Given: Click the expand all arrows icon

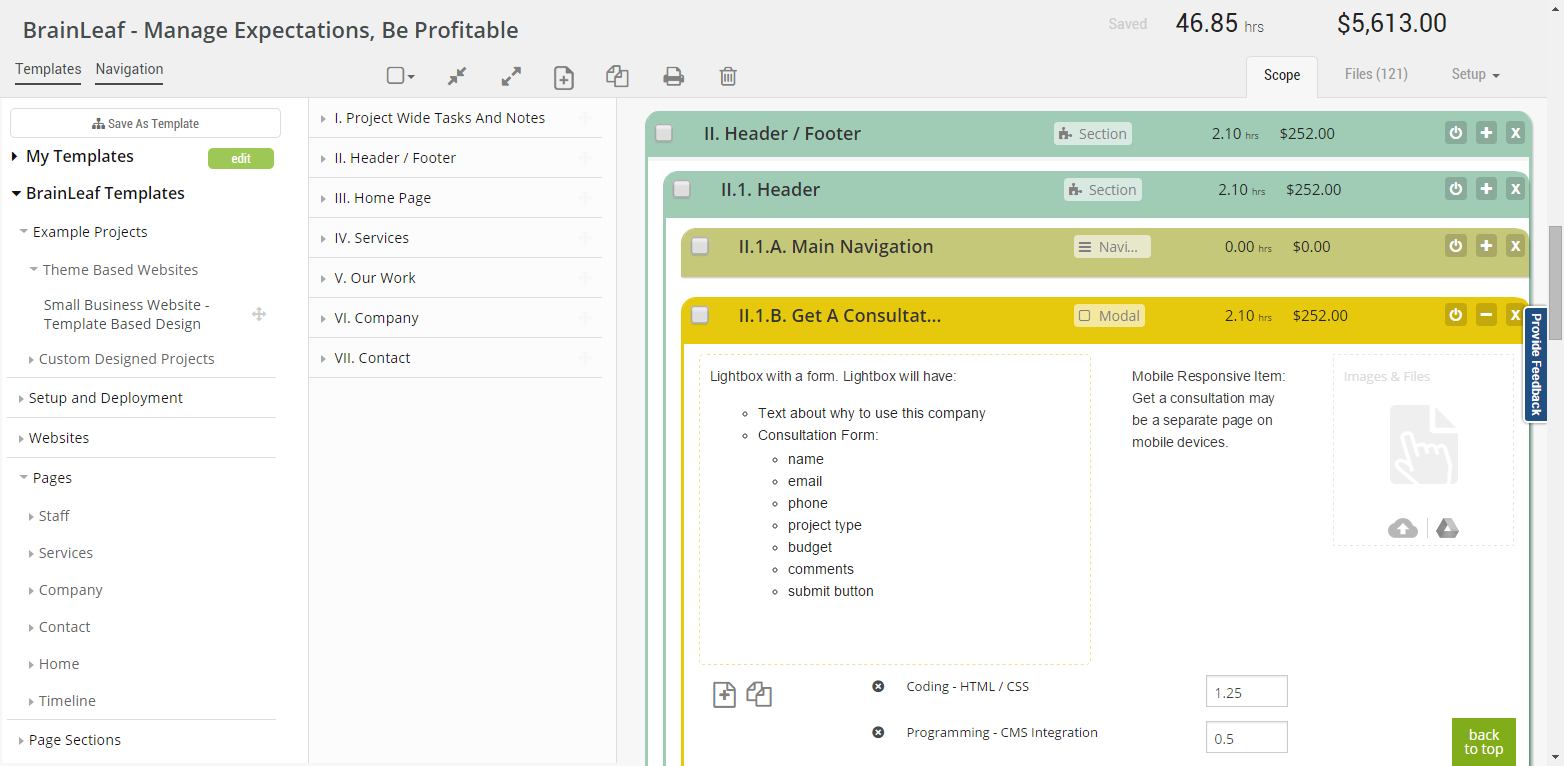Looking at the screenshot, I should (x=511, y=76).
